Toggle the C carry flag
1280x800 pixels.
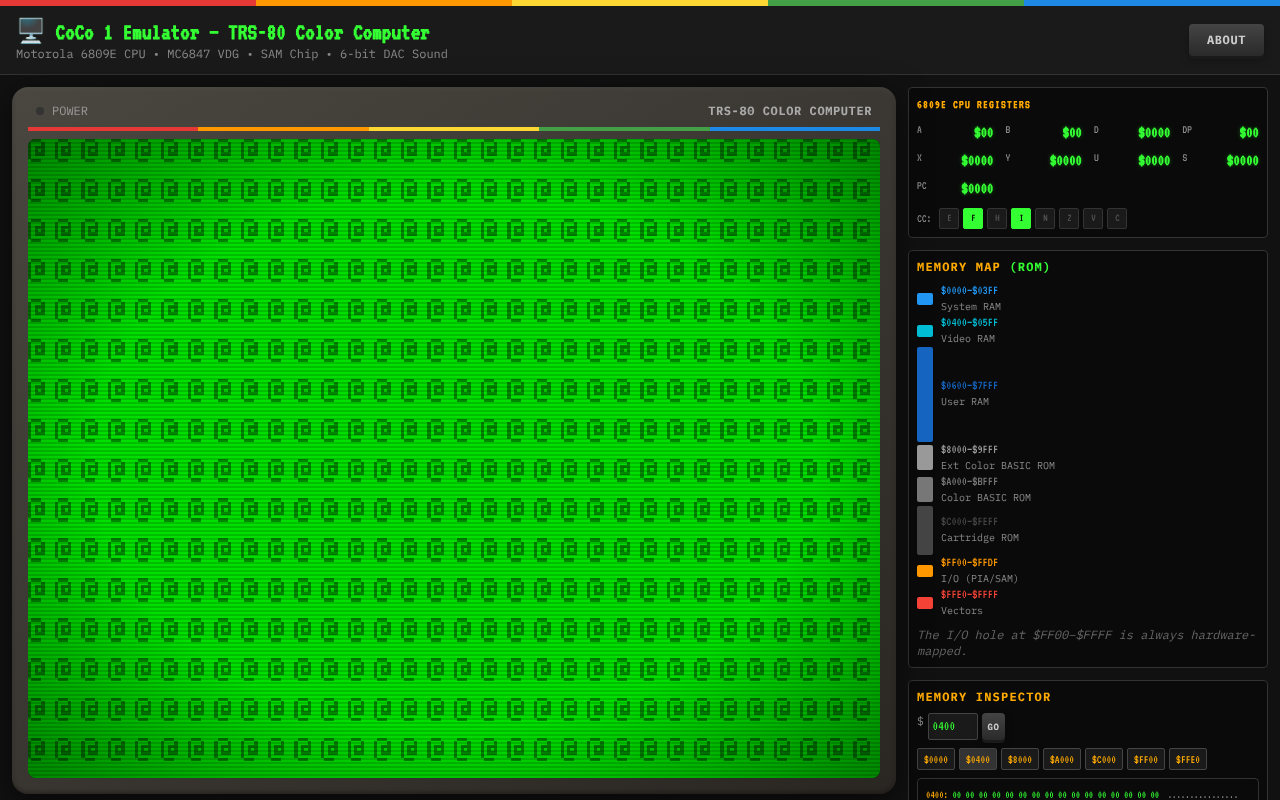[1117, 218]
